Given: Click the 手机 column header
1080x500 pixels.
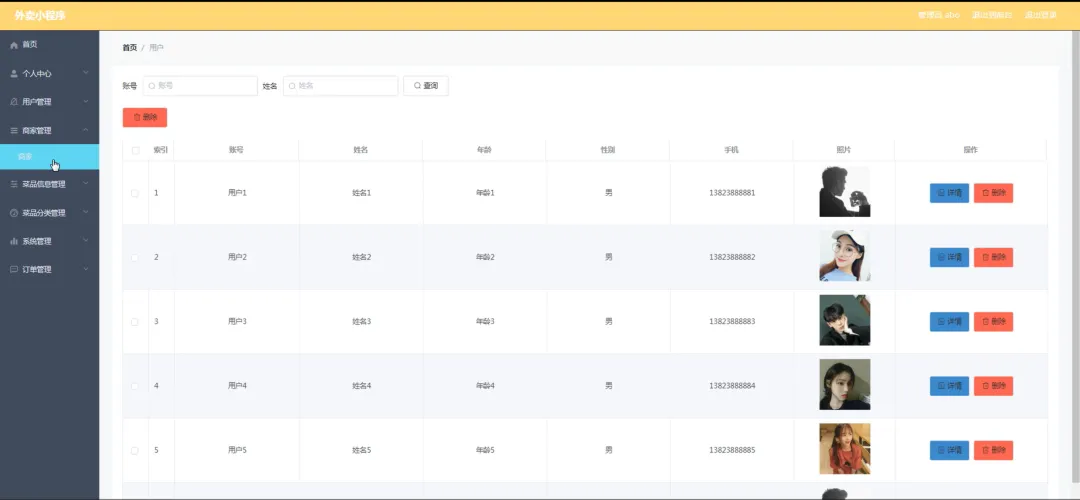Looking at the screenshot, I should (731, 150).
